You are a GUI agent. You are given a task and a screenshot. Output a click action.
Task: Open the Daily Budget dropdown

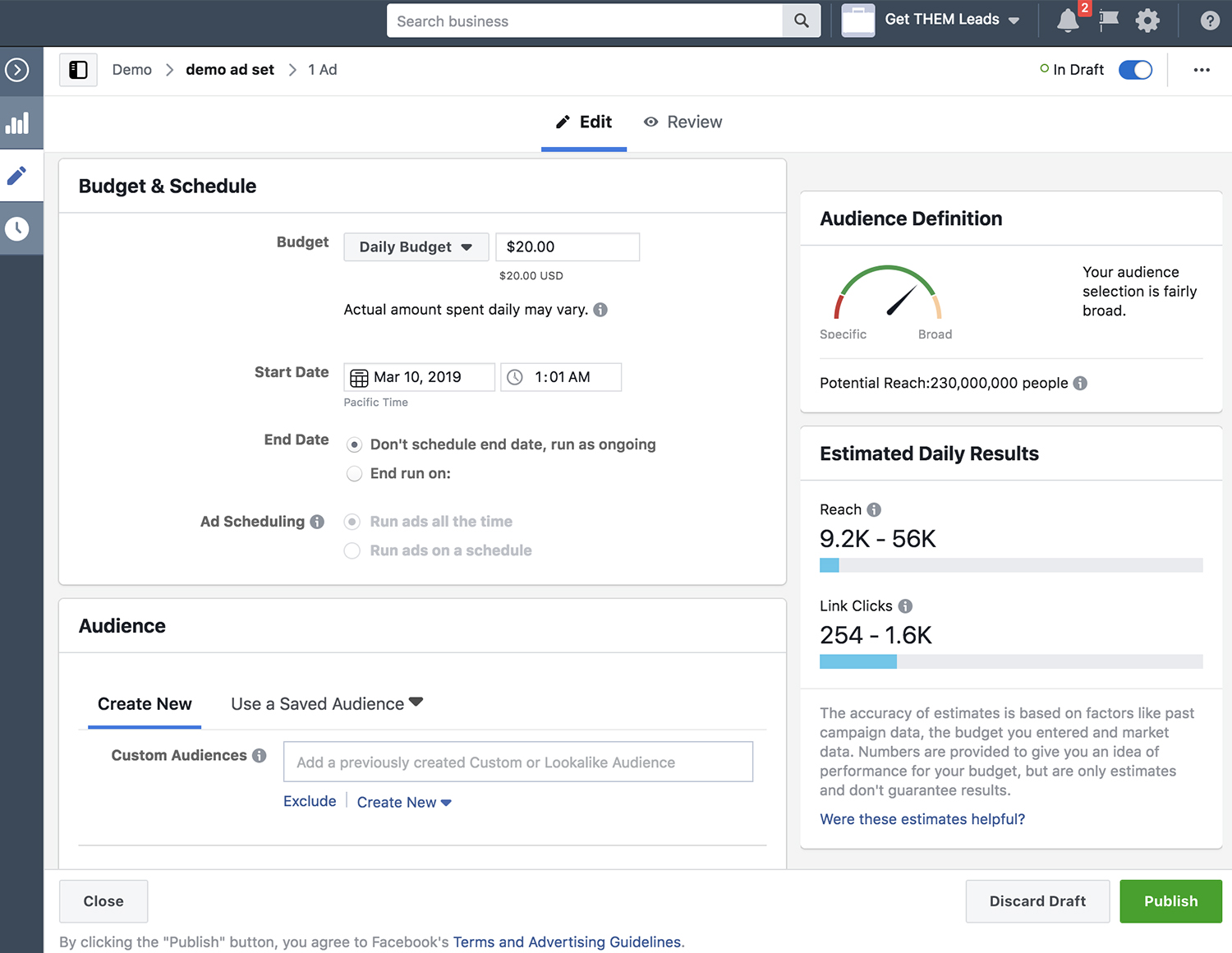tap(416, 246)
